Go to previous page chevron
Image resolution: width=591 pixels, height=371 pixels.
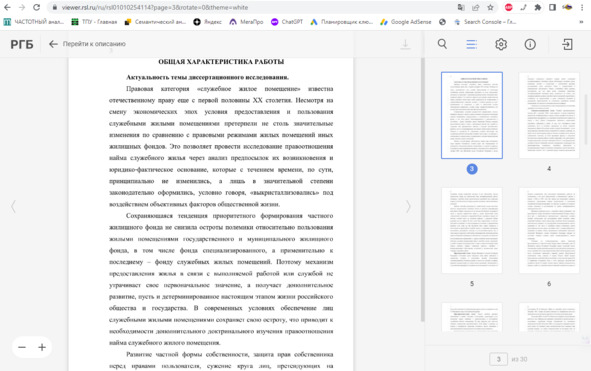13,206
